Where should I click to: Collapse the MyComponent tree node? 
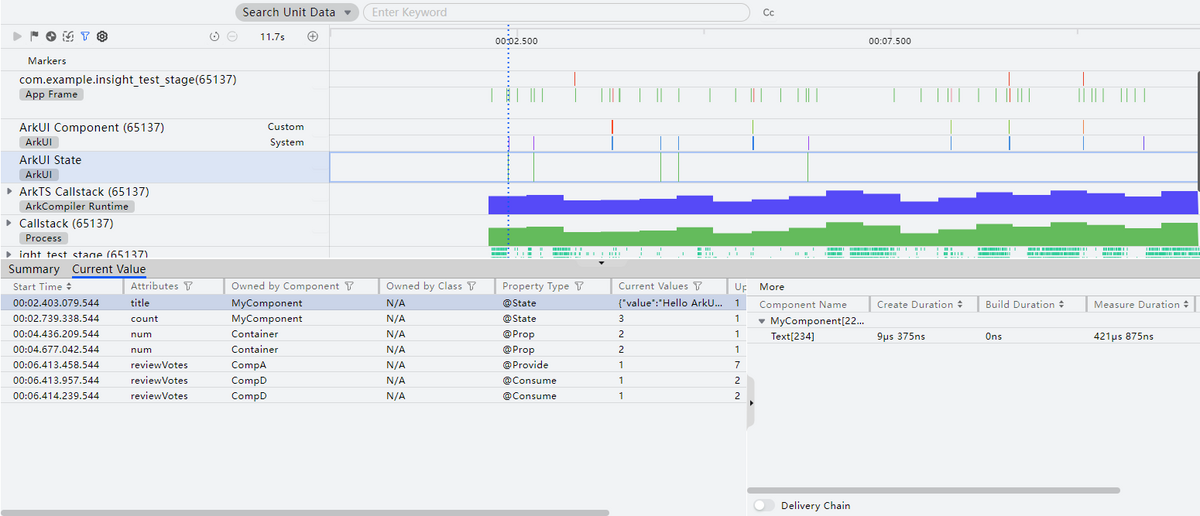(x=763, y=321)
